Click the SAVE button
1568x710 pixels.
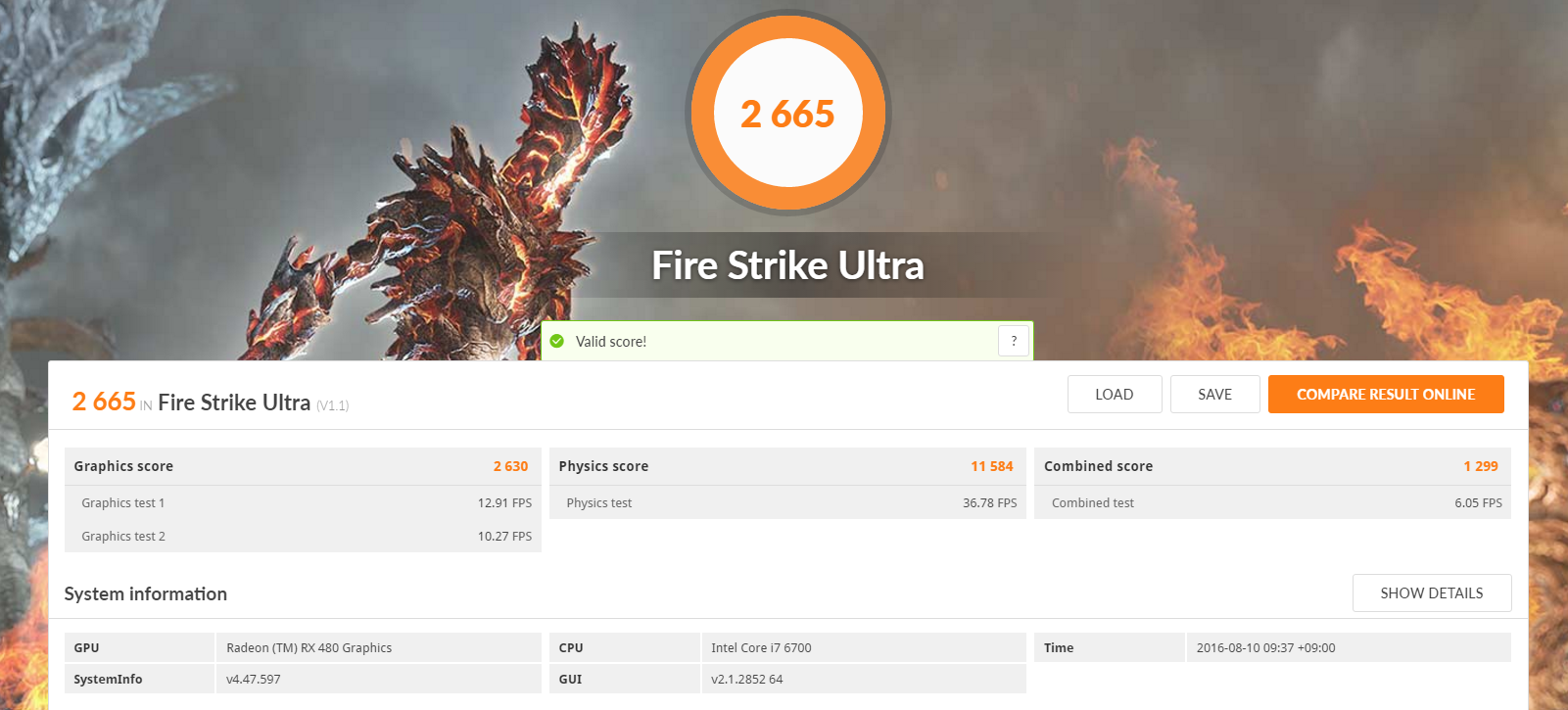tap(1214, 394)
